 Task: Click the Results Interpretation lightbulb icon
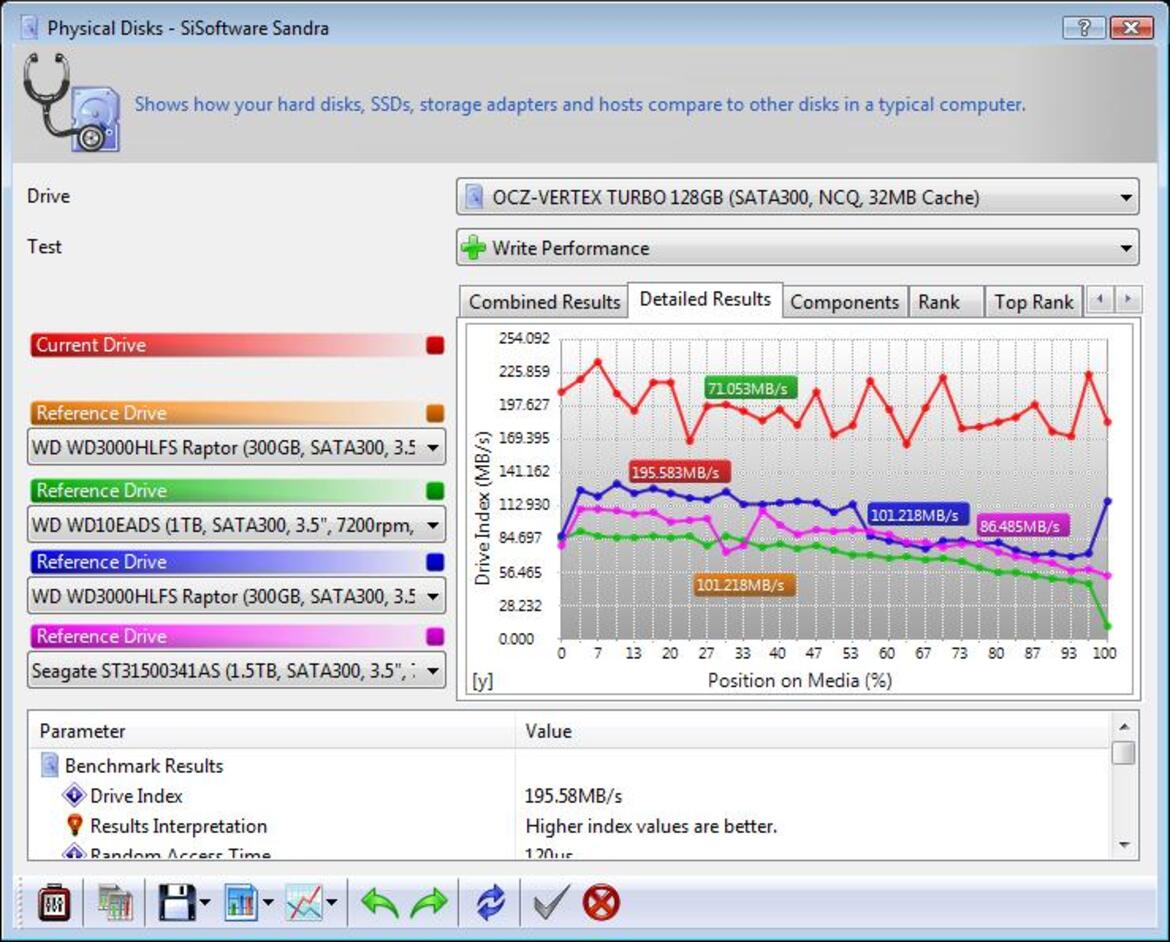[x=74, y=825]
